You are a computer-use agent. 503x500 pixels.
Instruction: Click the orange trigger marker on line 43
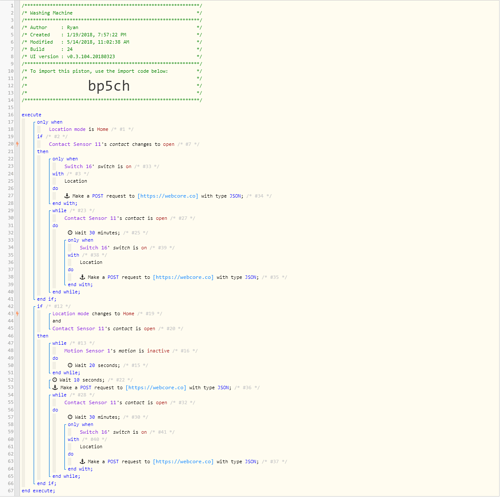(x=17, y=314)
